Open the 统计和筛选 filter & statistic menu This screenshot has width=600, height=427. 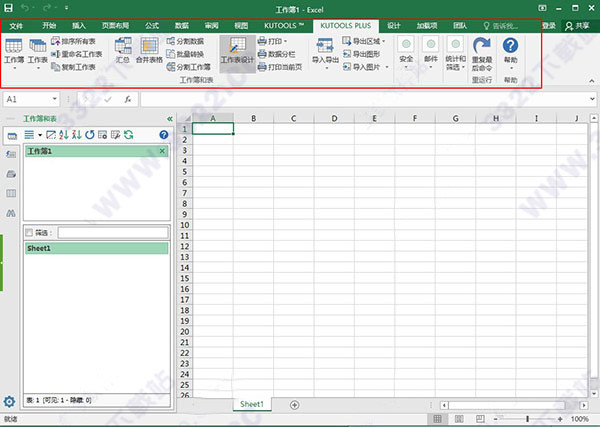pyautogui.click(x=455, y=54)
